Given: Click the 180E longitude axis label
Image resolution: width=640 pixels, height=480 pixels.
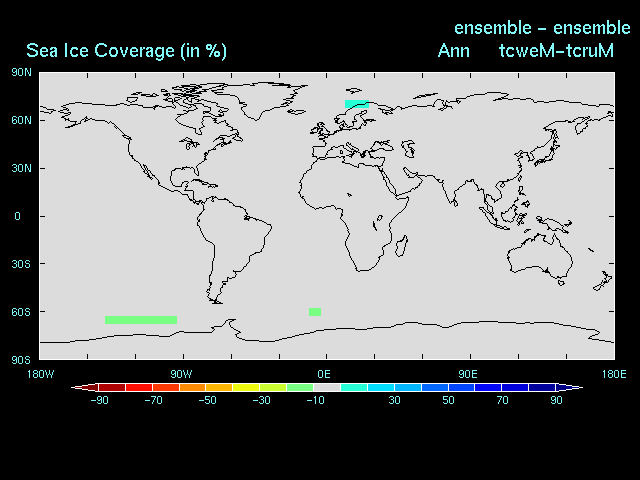Looking at the screenshot, I should tap(614, 374).
